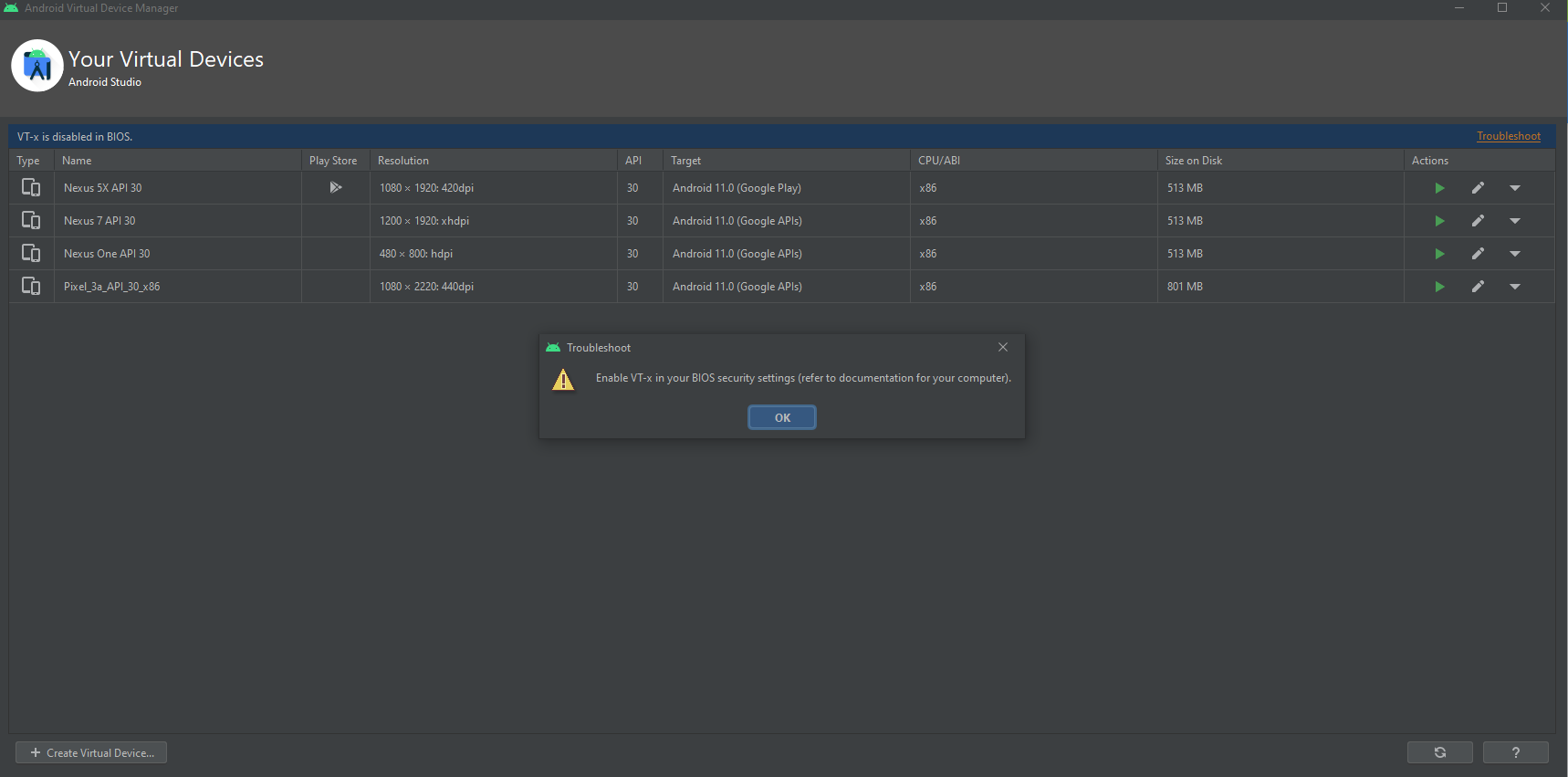The height and width of the screenshot is (777, 1568).
Task: Click the 1080 × 1920: 420dpi resolution cell
Action: tap(494, 188)
